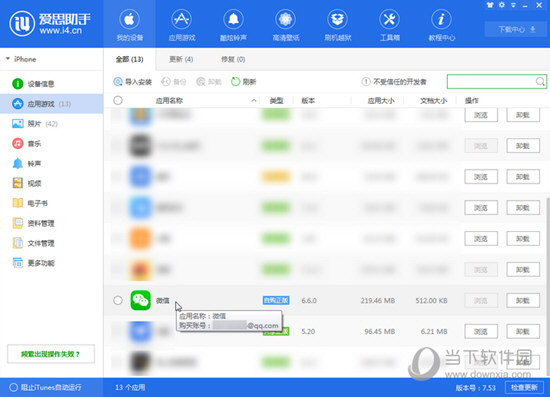This screenshot has height=397, width=550.
Task: Switch to the 全部 (13) tab
Action: pos(129,59)
